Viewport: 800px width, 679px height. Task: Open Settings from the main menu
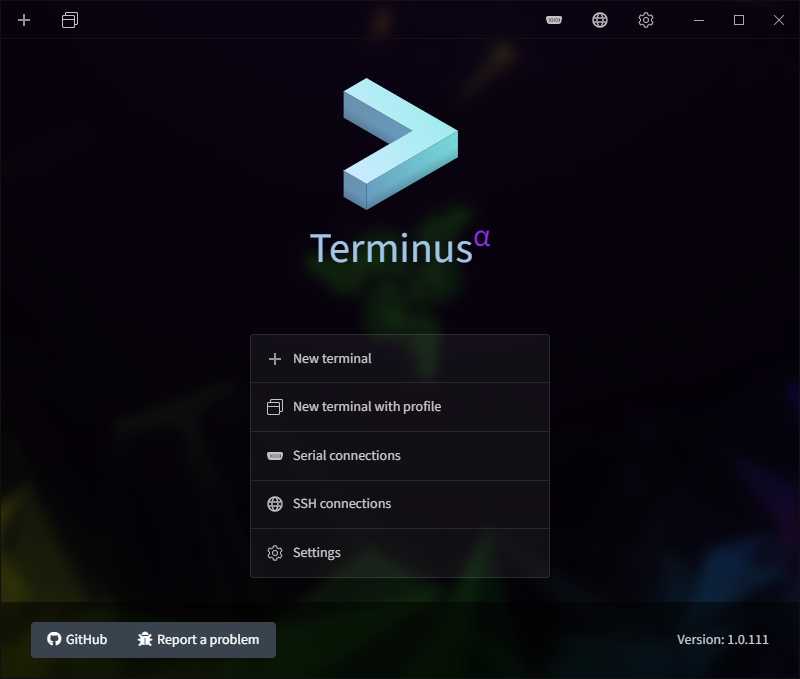(x=317, y=552)
